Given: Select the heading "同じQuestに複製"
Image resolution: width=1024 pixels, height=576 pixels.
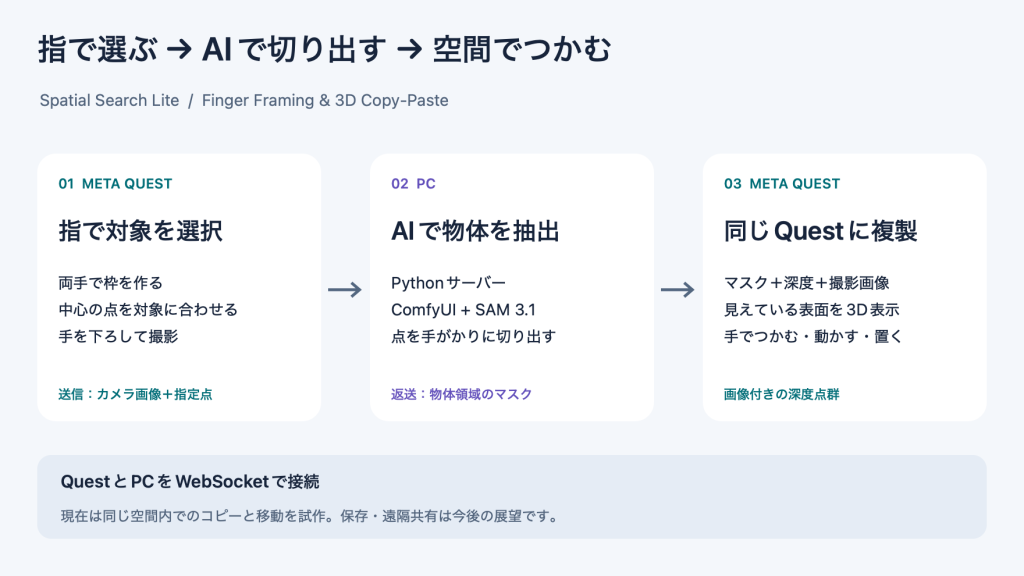Looking at the screenshot, I should click(x=821, y=231).
